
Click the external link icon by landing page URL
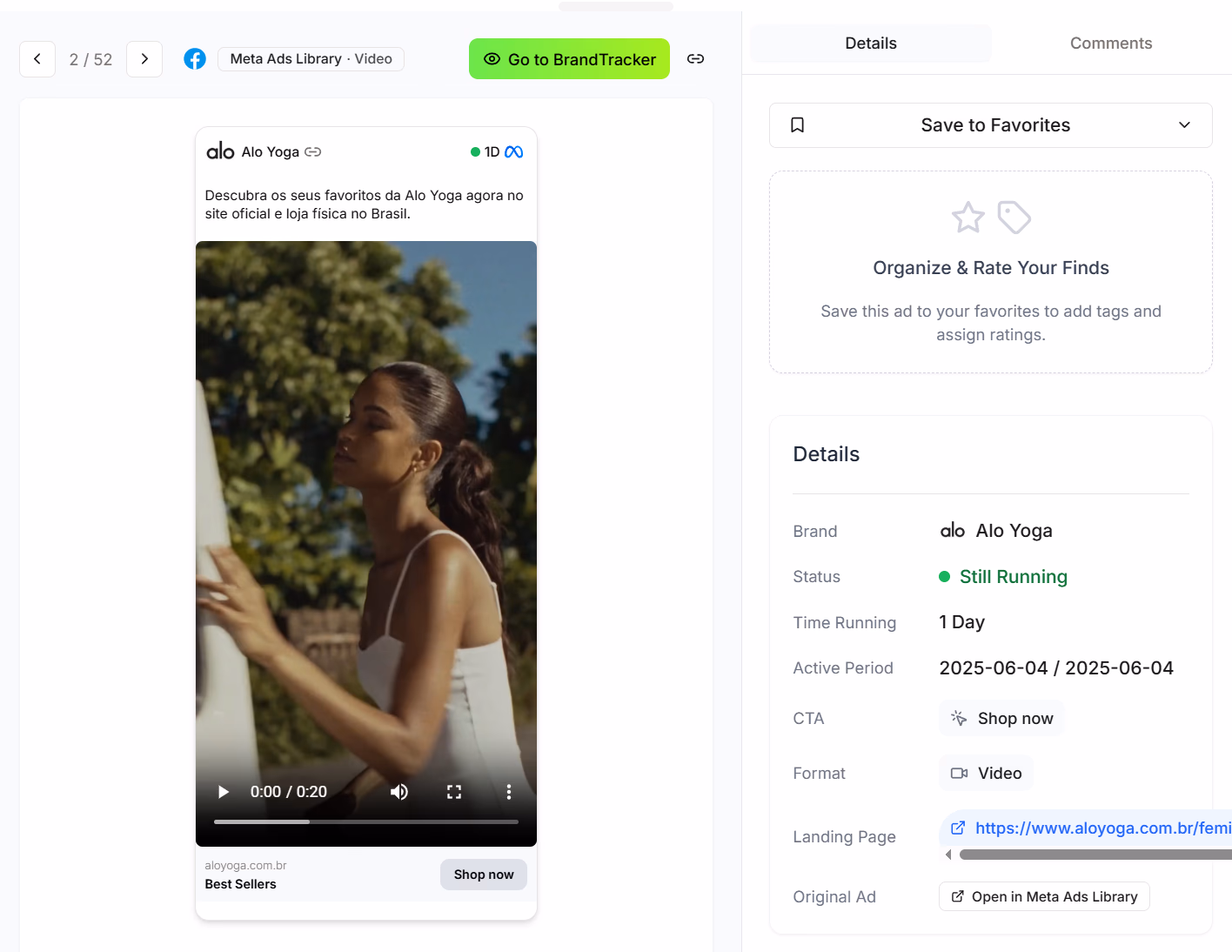pos(958,828)
